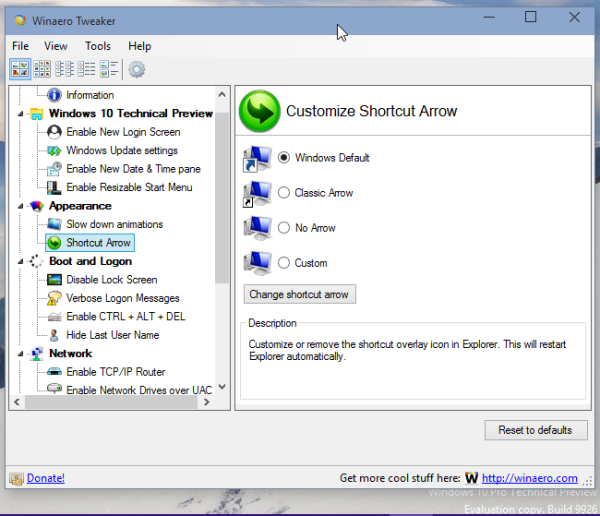Screen dimensions: 600x516
Task: Click the Windows 10 Technical Preview folder icon
Action: [x=37, y=114]
